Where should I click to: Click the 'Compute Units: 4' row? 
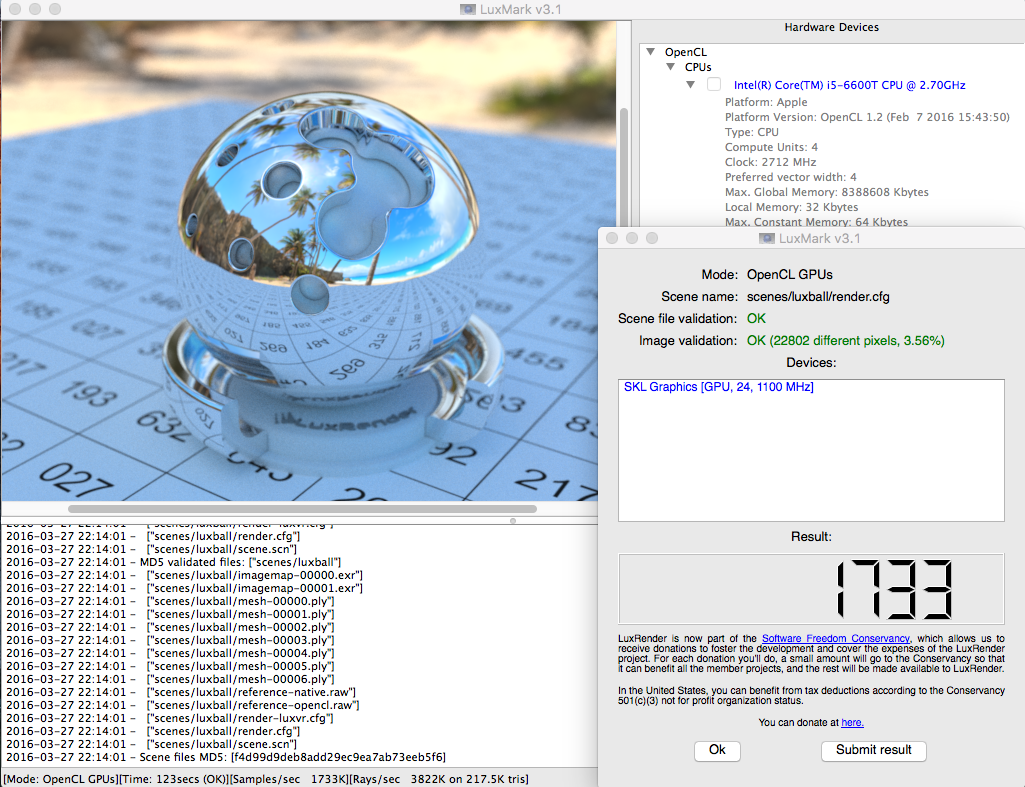tap(771, 147)
